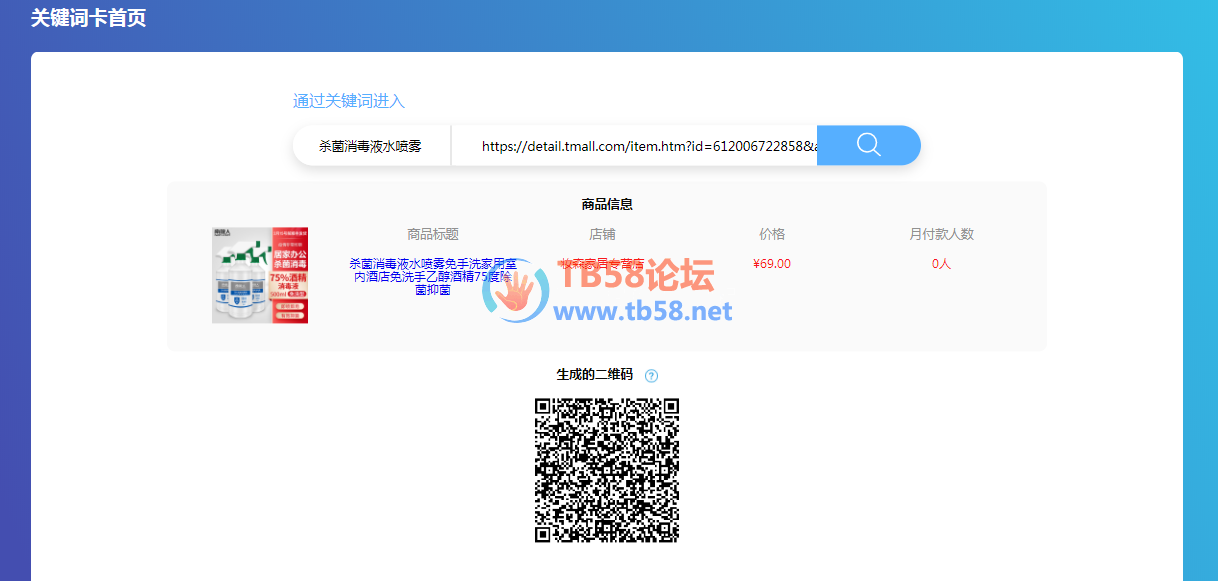
Task: Open the help icon beside 生成的二维码
Action: (x=651, y=376)
